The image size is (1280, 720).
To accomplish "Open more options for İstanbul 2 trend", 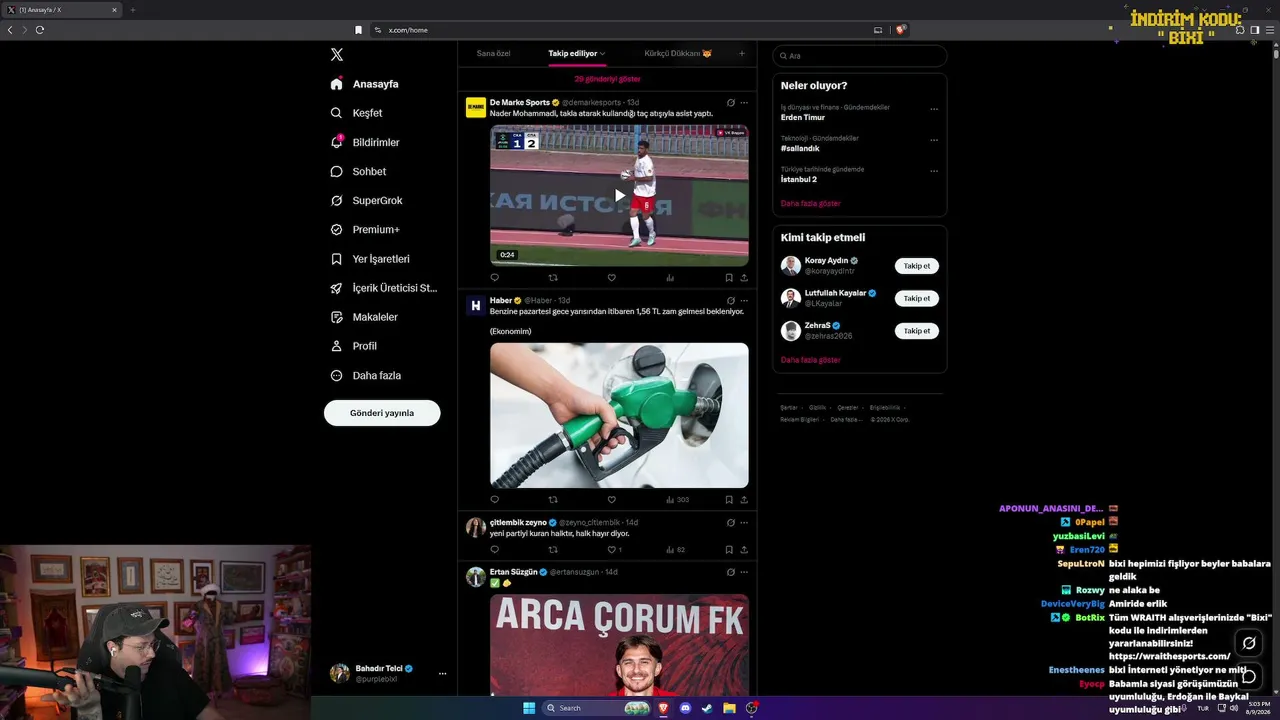I will click(x=934, y=171).
